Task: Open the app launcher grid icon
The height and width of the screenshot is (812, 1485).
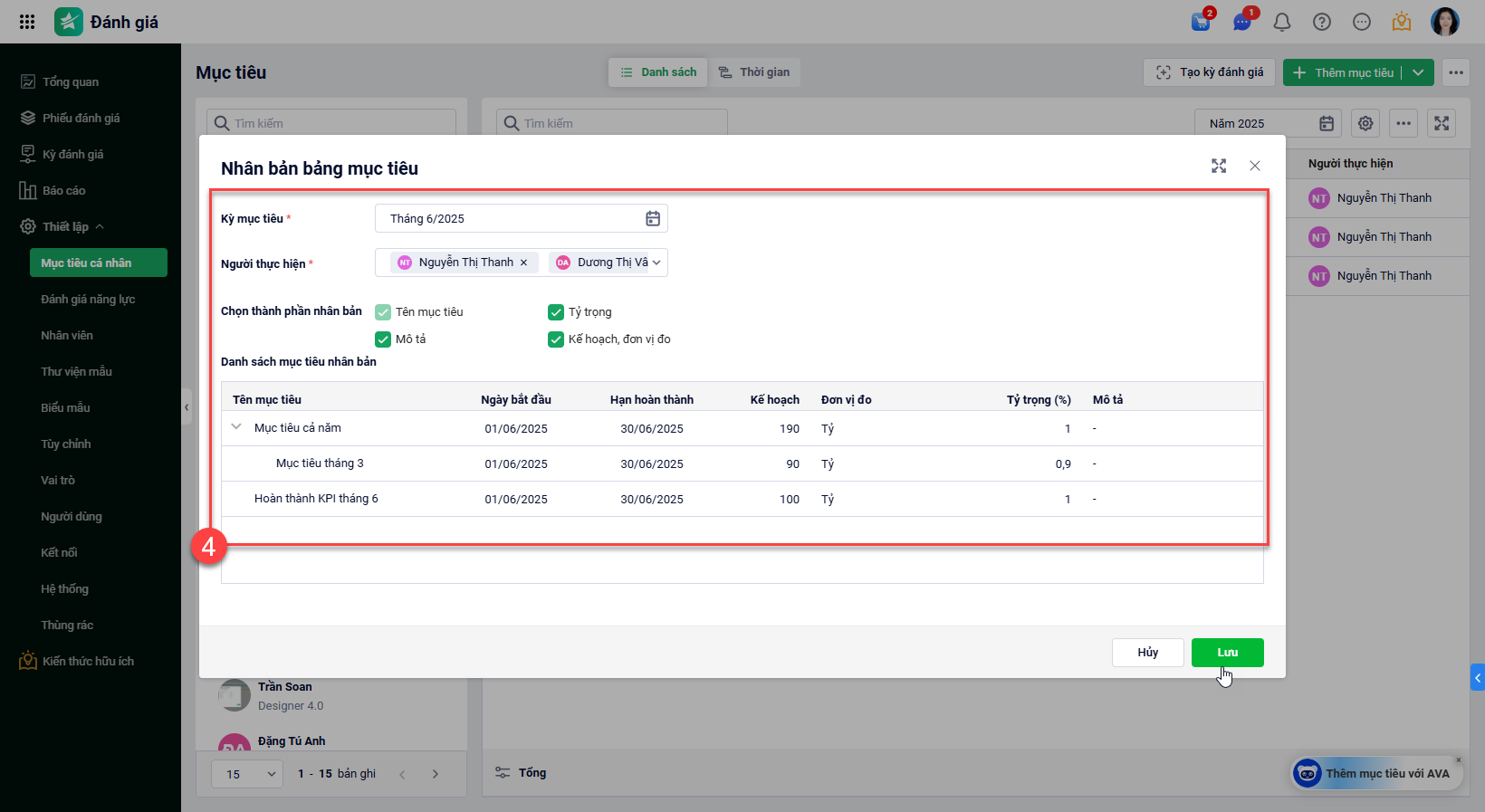Action: (x=27, y=22)
